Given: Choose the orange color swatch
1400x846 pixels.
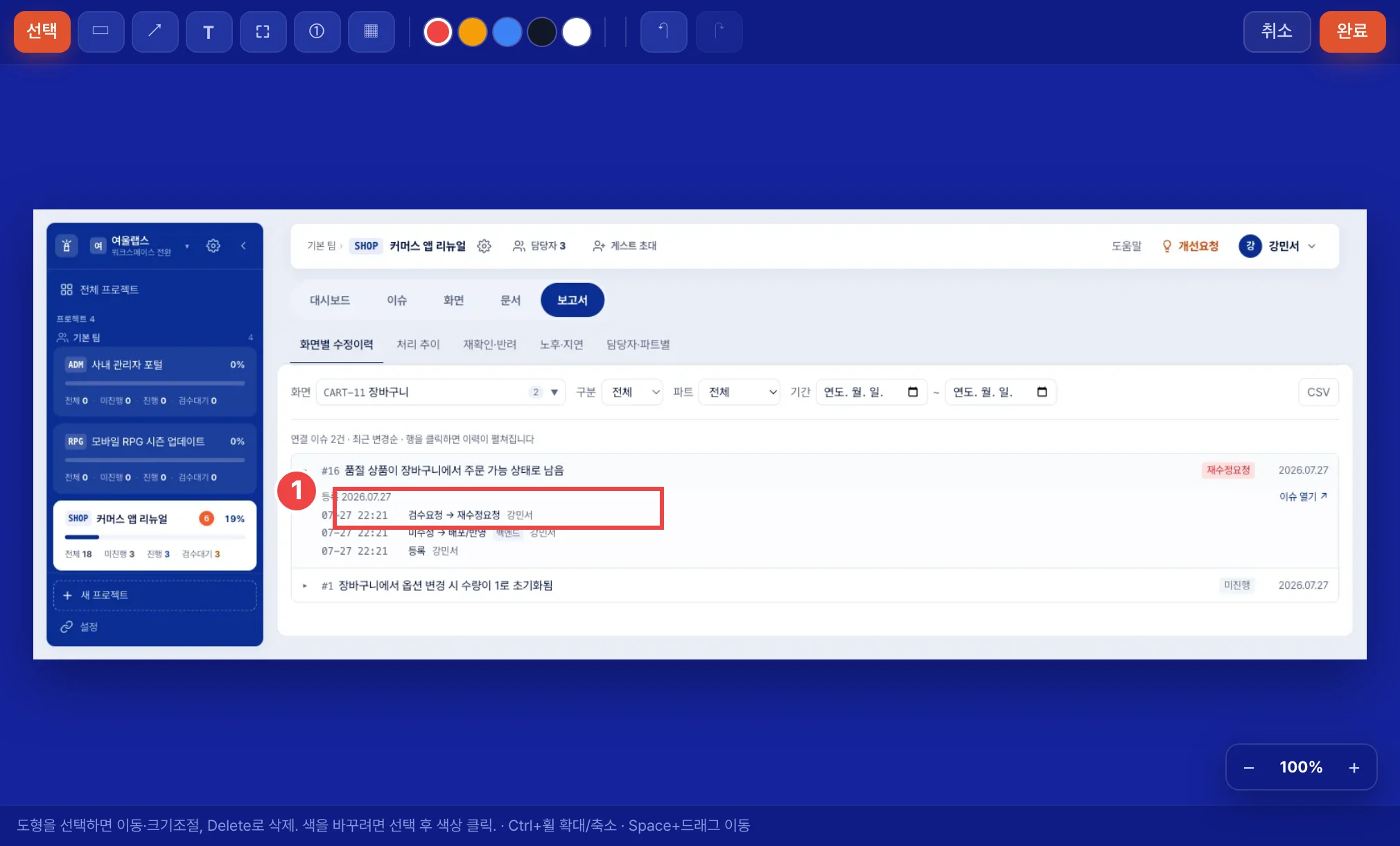Looking at the screenshot, I should pos(472,32).
